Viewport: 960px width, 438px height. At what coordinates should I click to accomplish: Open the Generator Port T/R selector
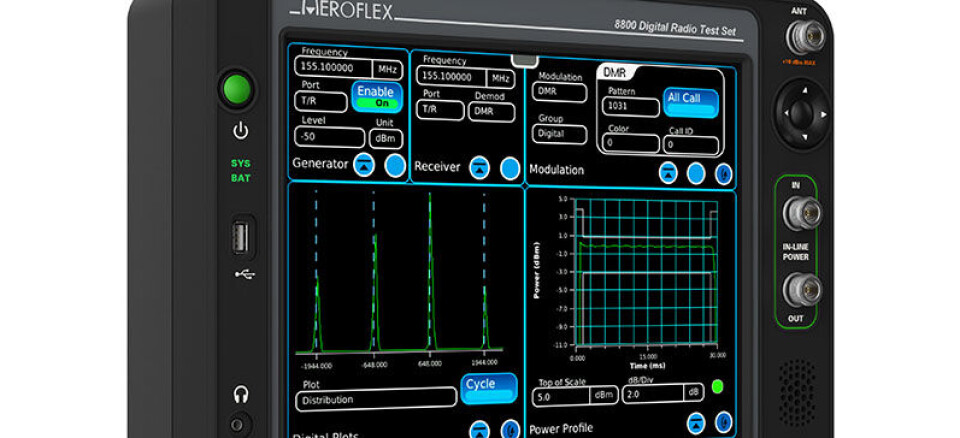pos(320,102)
